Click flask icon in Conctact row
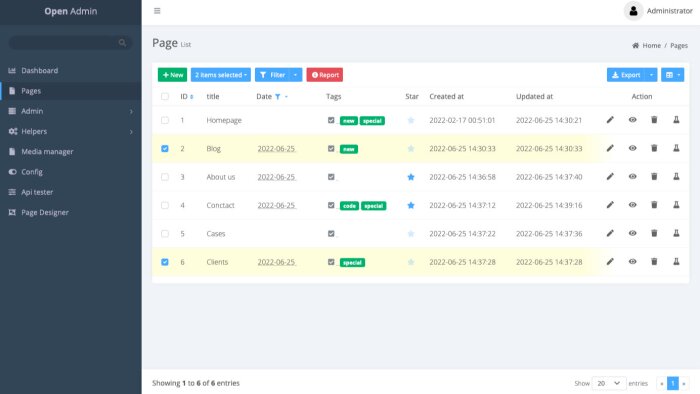The height and width of the screenshot is (394, 700). click(676, 205)
